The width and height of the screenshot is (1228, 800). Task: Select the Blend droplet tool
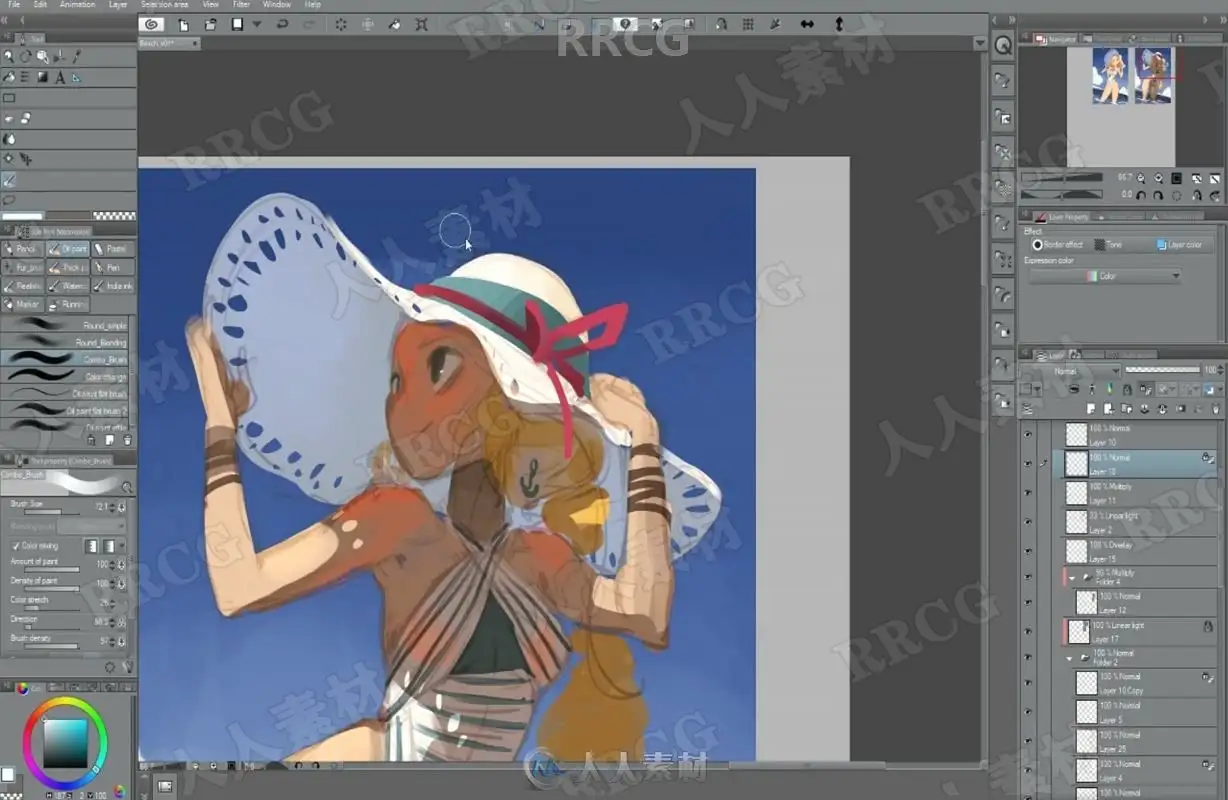pyautogui.click(x=9, y=138)
